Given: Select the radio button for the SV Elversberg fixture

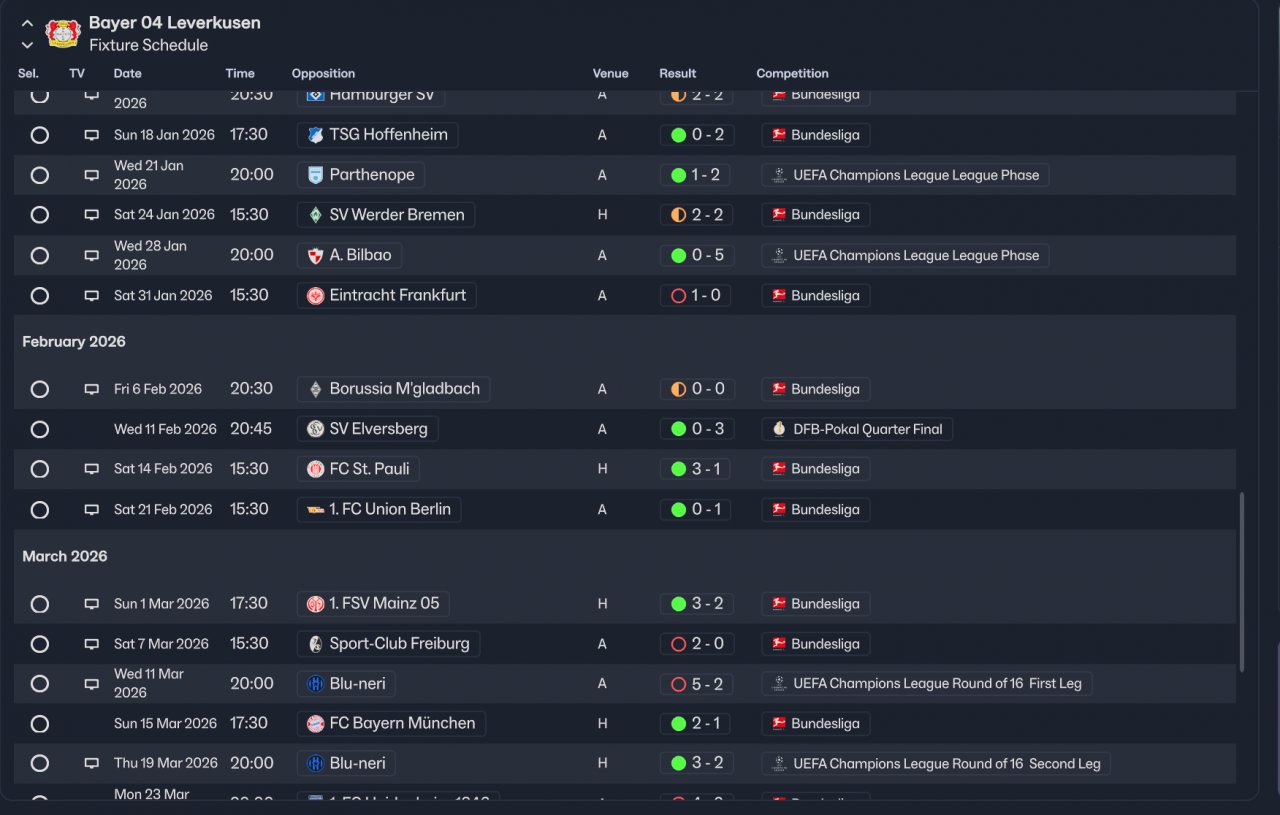Looking at the screenshot, I should click(39, 429).
